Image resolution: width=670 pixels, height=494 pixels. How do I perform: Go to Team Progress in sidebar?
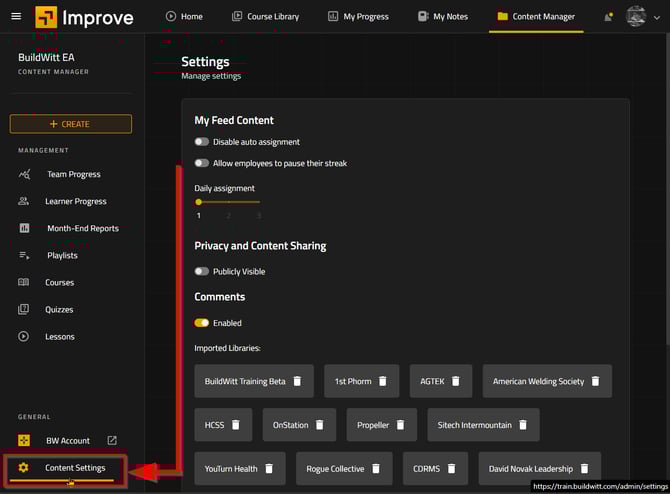coord(73,174)
